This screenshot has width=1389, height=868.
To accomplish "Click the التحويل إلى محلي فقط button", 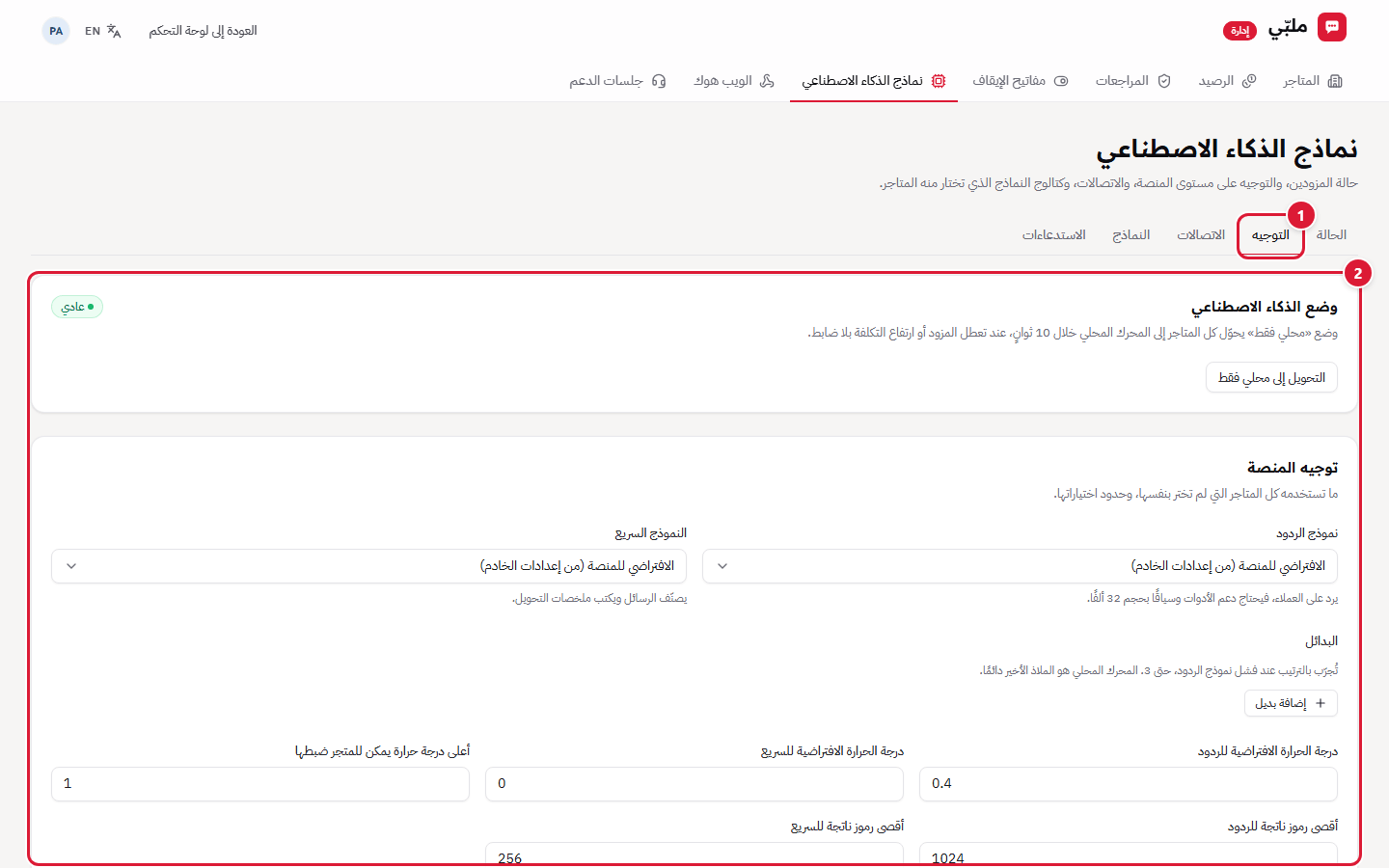I will coord(1271,378).
